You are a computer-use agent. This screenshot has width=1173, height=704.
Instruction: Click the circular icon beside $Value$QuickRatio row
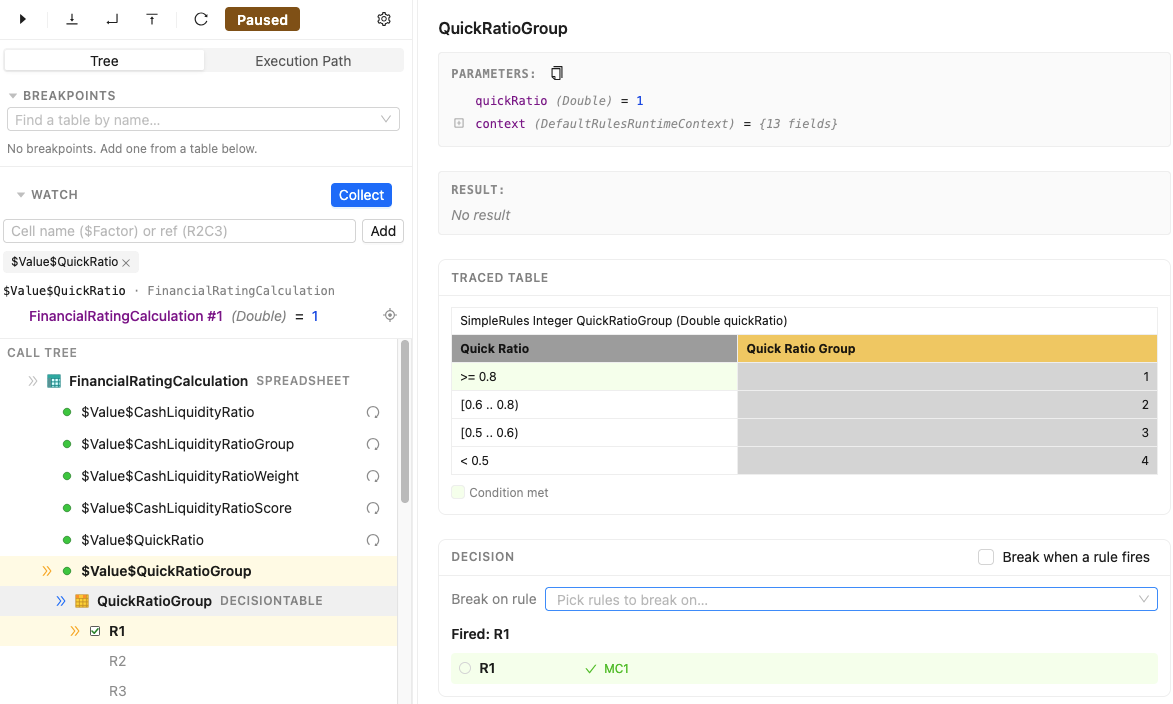373,540
